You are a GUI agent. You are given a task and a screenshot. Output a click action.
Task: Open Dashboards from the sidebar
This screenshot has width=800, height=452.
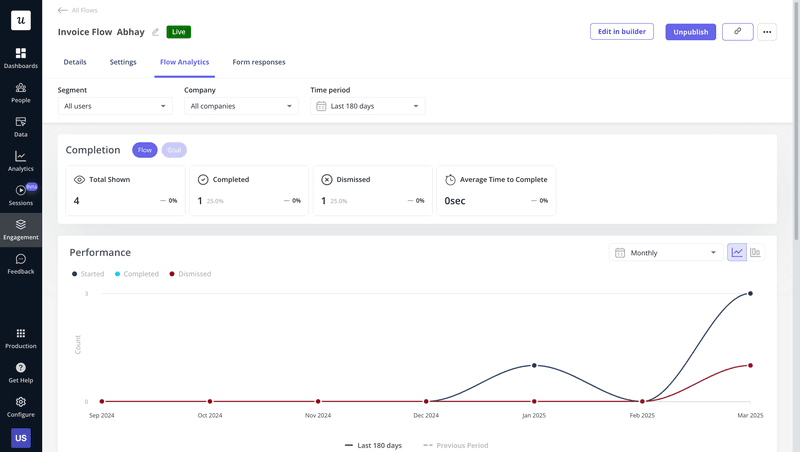pyautogui.click(x=20, y=57)
